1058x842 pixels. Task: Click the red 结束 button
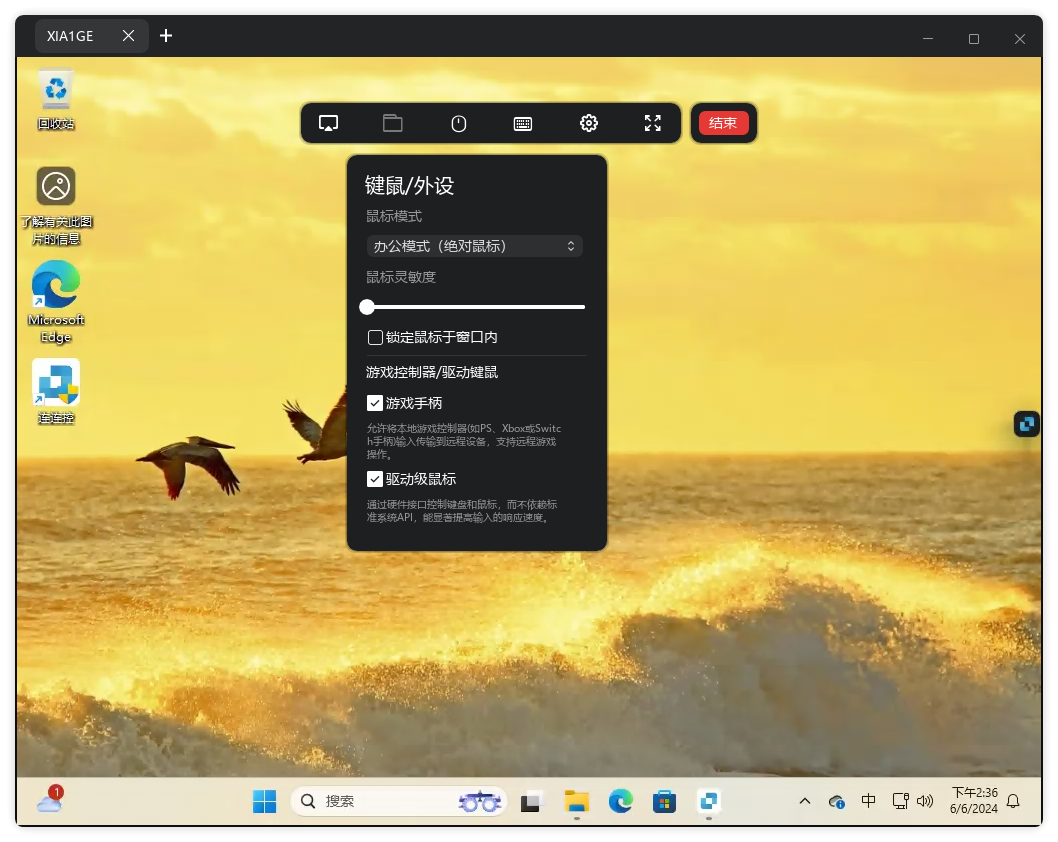(x=723, y=123)
